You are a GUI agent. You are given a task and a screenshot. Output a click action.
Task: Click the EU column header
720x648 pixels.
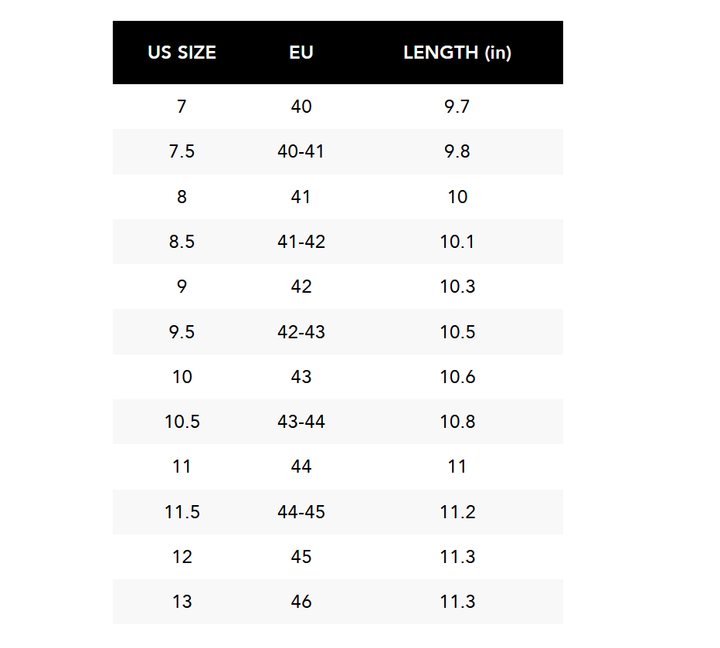(301, 53)
